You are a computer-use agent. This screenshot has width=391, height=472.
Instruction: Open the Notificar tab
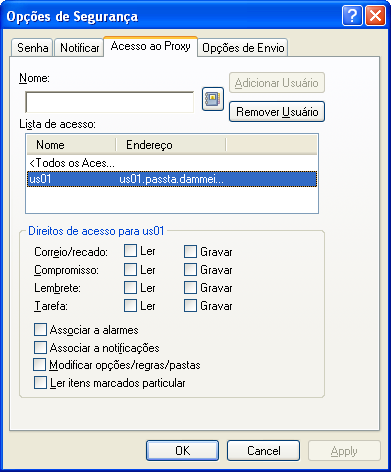pyautogui.click(x=79, y=48)
